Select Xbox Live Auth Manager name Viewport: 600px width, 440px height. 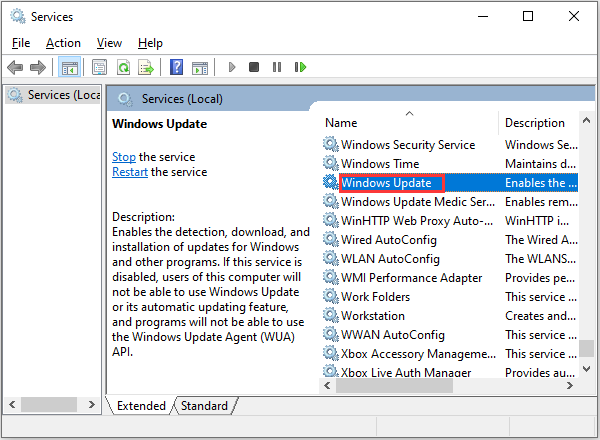(406, 372)
